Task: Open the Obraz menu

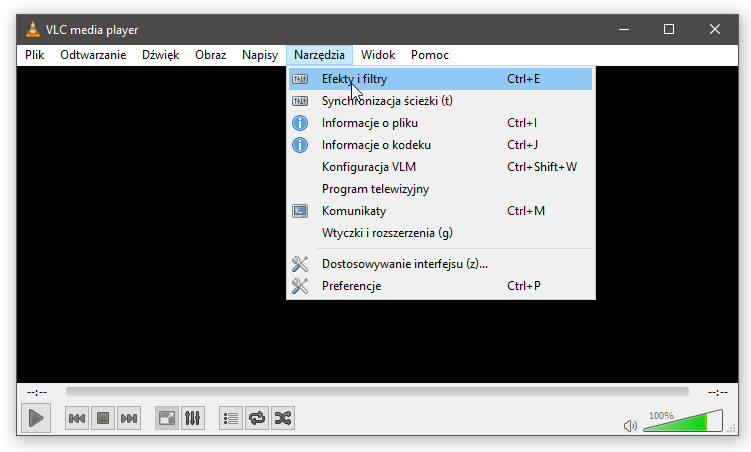Action: pyautogui.click(x=210, y=55)
